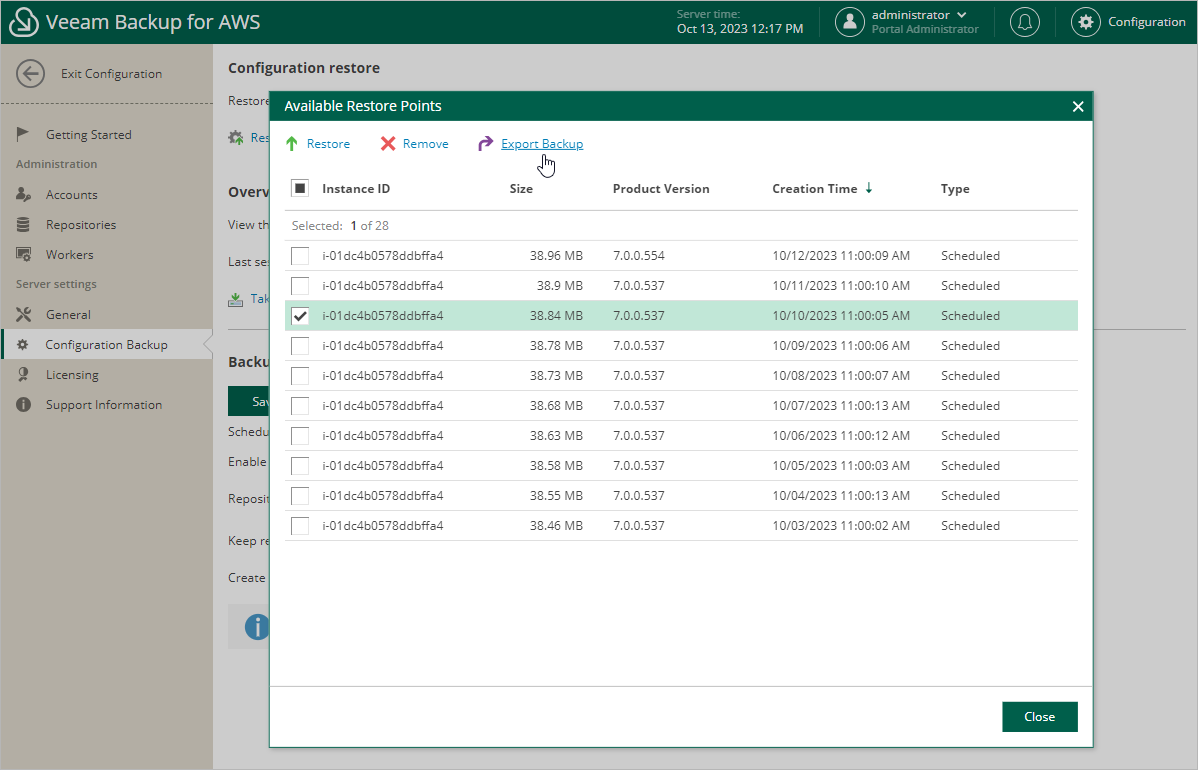Click the Configuration gear icon

pos(1086,22)
